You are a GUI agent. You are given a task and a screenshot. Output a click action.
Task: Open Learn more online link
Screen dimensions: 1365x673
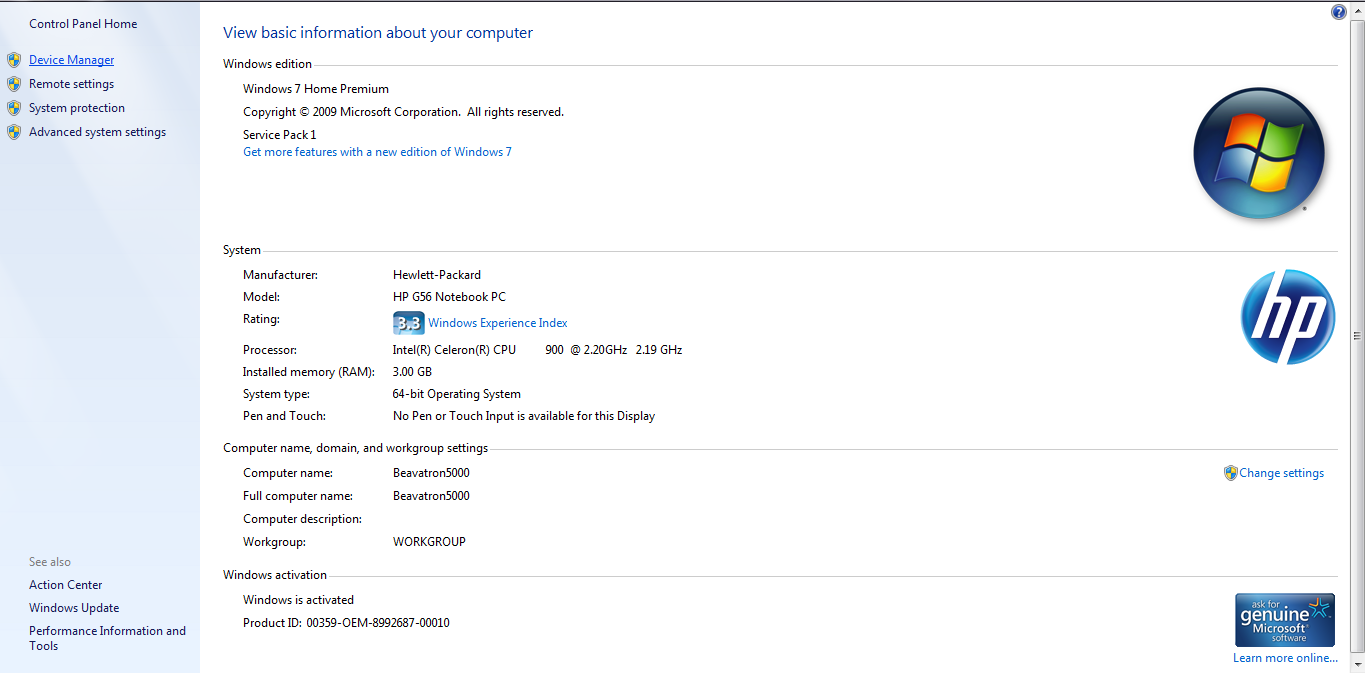pyautogui.click(x=1285, y=658)
